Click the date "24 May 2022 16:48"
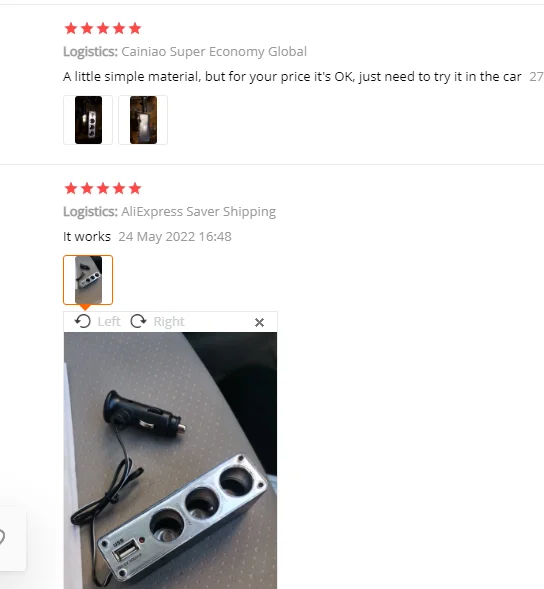544x589 pixels. [x=175, y=237]
